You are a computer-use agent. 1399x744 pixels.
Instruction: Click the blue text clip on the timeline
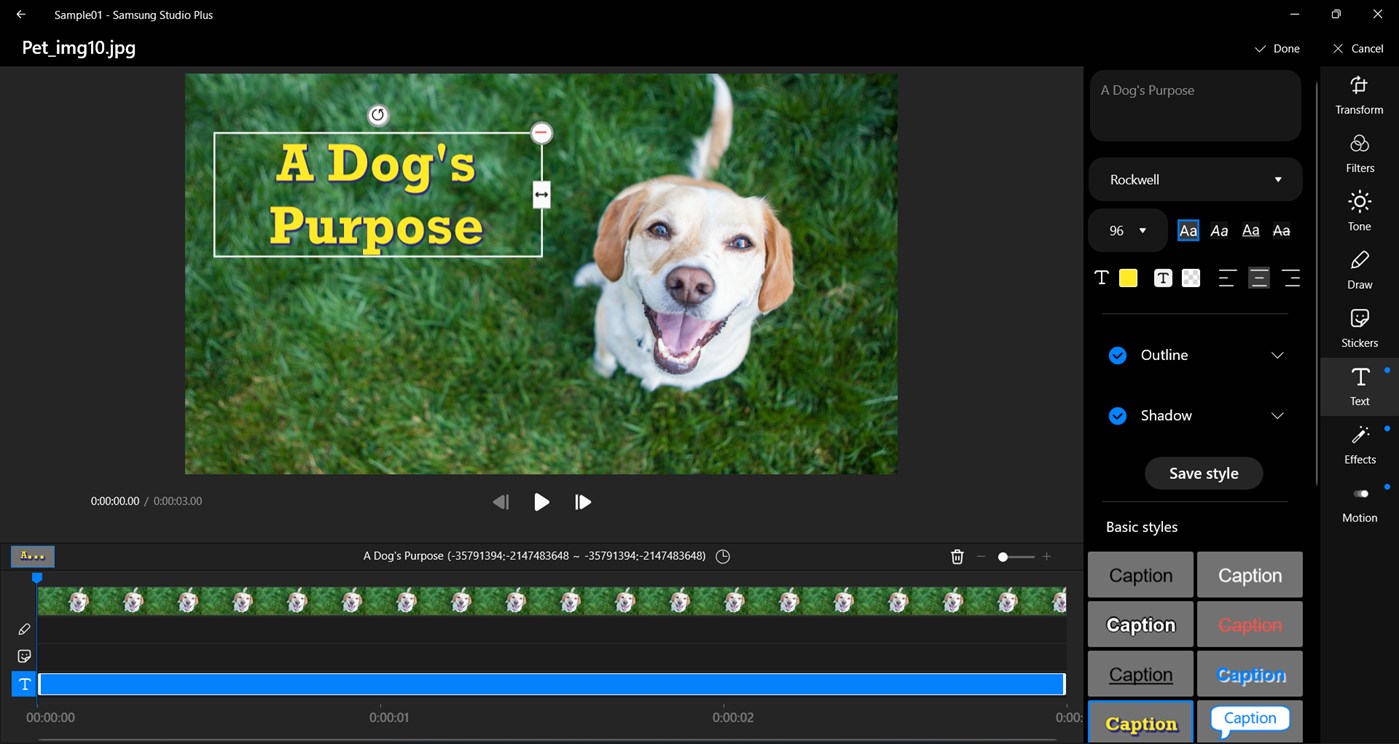point(552,684)
